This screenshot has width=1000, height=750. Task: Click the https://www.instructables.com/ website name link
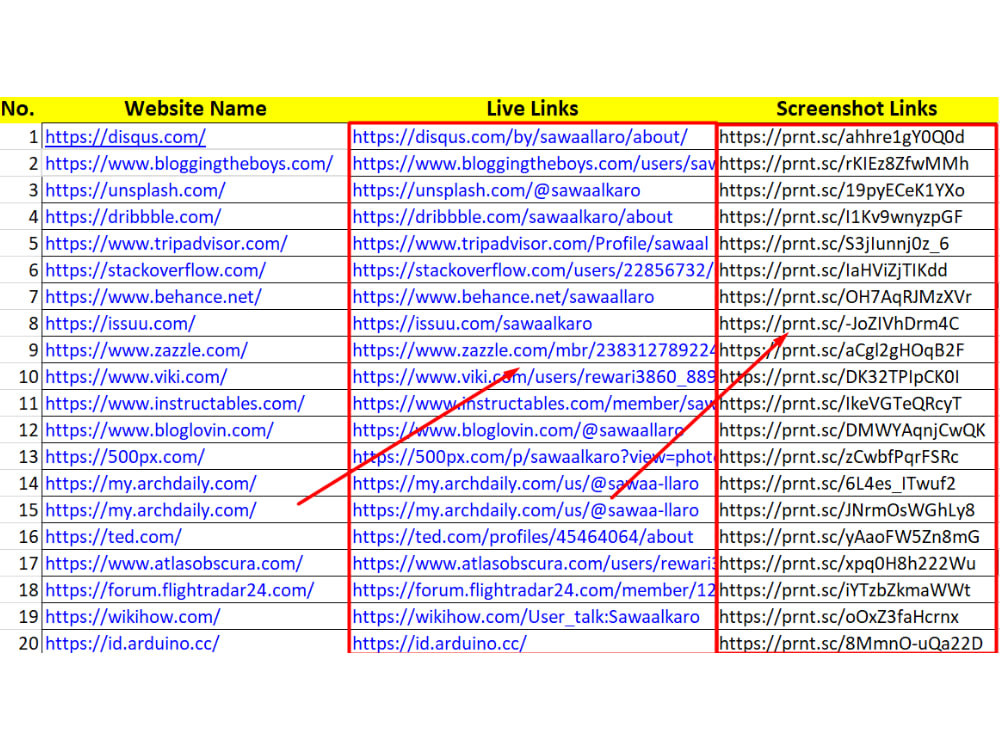(x=175, y=404)
